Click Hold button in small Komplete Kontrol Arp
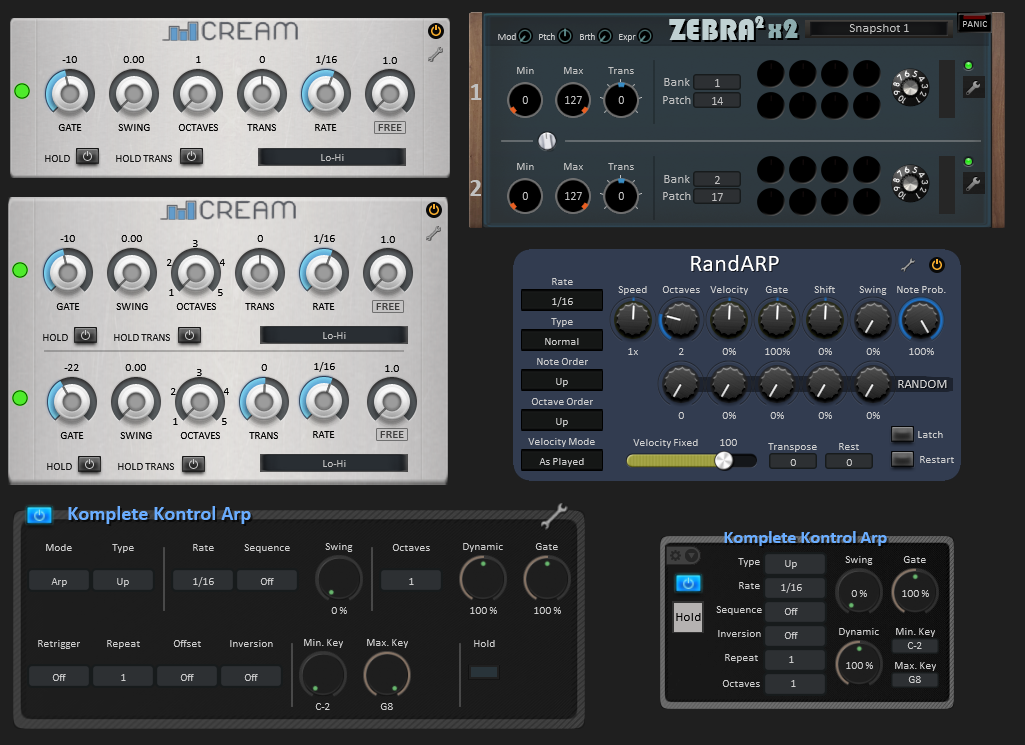The height and width of the screenshot is (745, 1025). (688, 617)
